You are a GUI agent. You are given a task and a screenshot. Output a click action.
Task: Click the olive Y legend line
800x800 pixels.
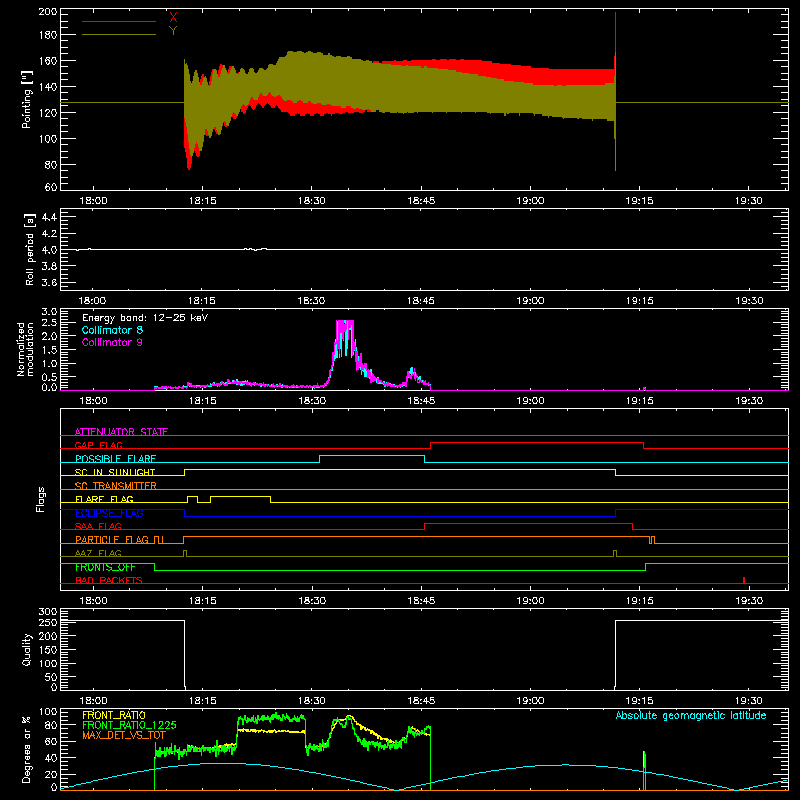[119, 35]
